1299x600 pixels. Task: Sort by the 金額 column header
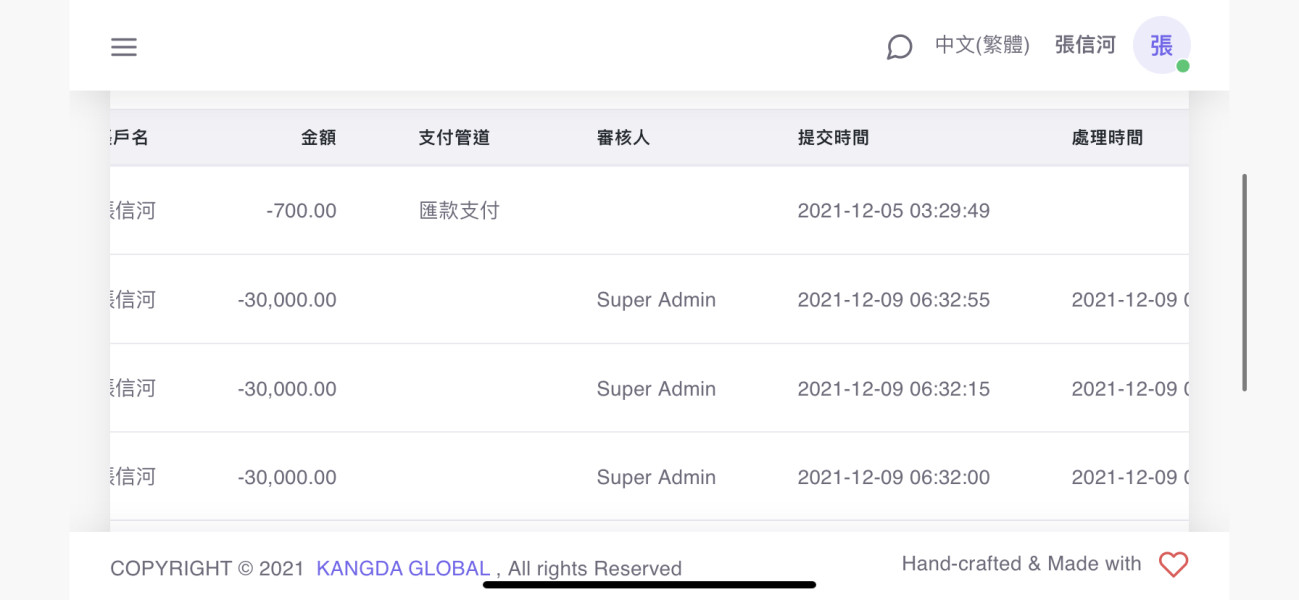click(319, 138)
